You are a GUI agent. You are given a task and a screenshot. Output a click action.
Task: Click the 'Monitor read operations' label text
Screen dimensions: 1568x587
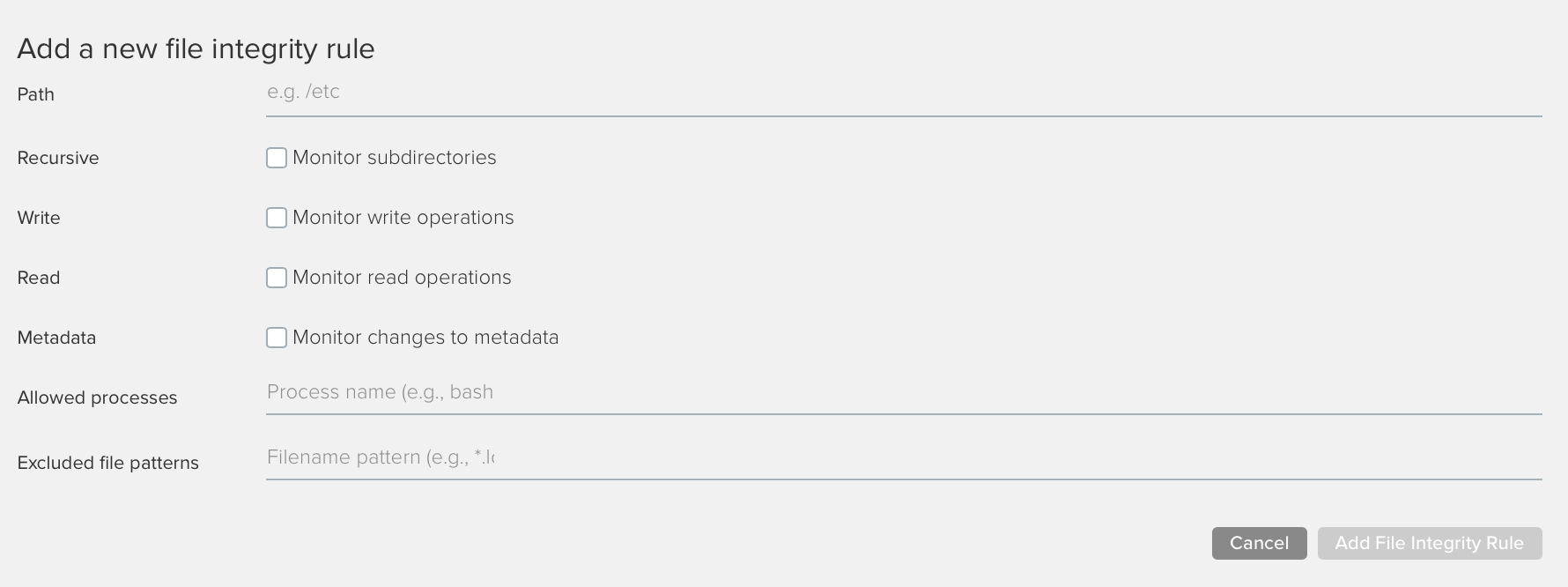(402, 278)
